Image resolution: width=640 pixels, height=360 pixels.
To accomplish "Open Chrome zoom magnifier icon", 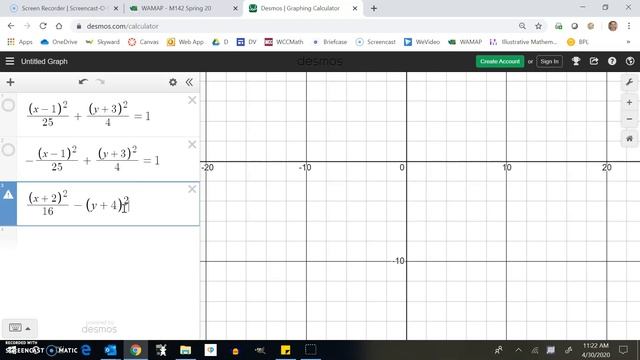I will [x=522, y=26].
